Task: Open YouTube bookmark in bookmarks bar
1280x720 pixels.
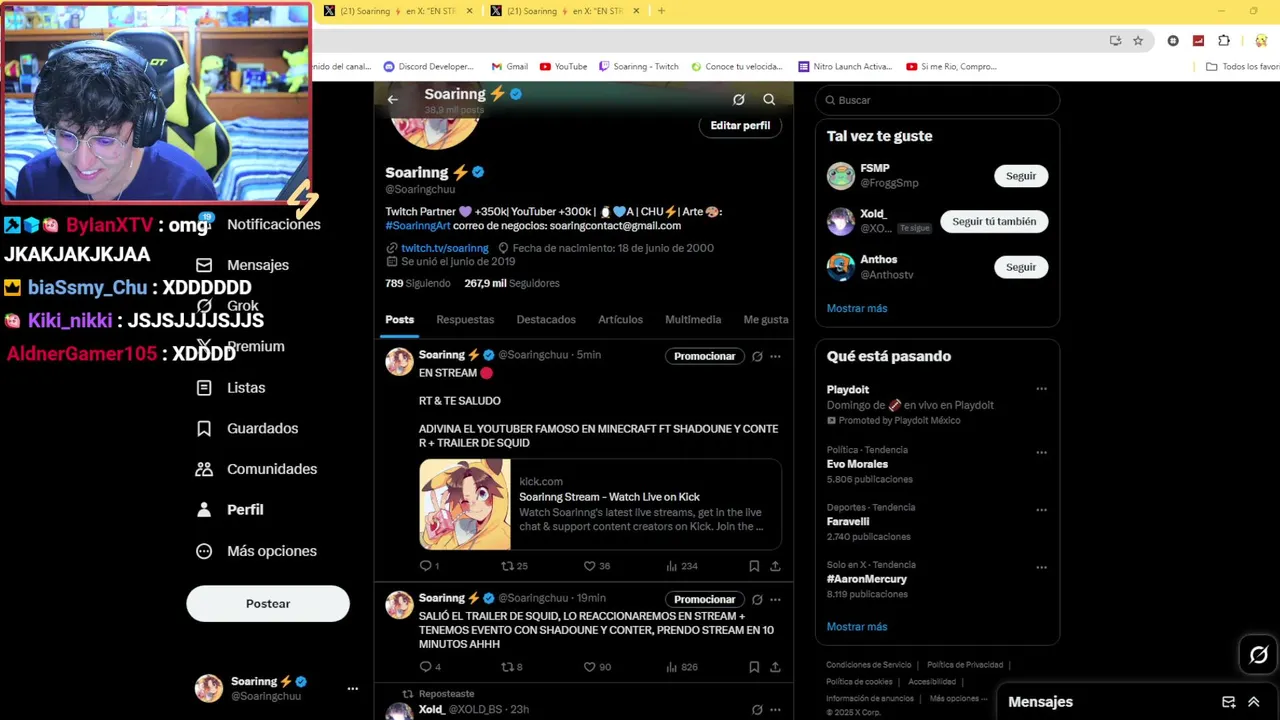Action: (x=563, y=67)
